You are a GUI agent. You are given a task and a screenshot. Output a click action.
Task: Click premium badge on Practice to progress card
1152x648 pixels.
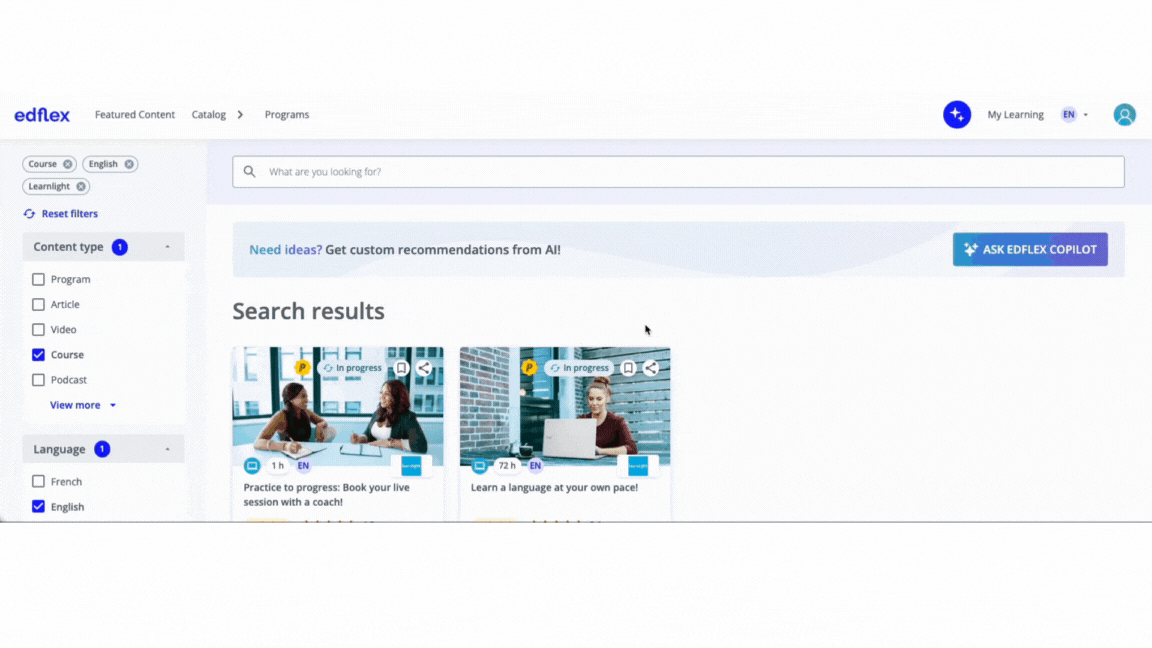[x=302, y=367]
